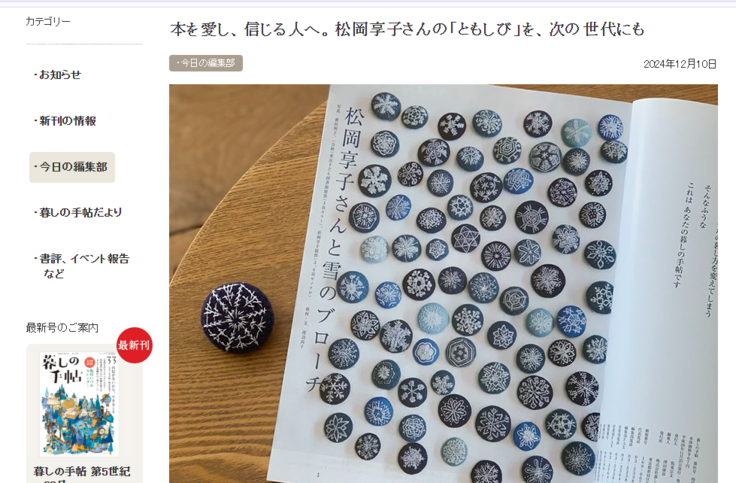
Task: Click the 最新号のご案内 heading
Action: tap(62, 328)
